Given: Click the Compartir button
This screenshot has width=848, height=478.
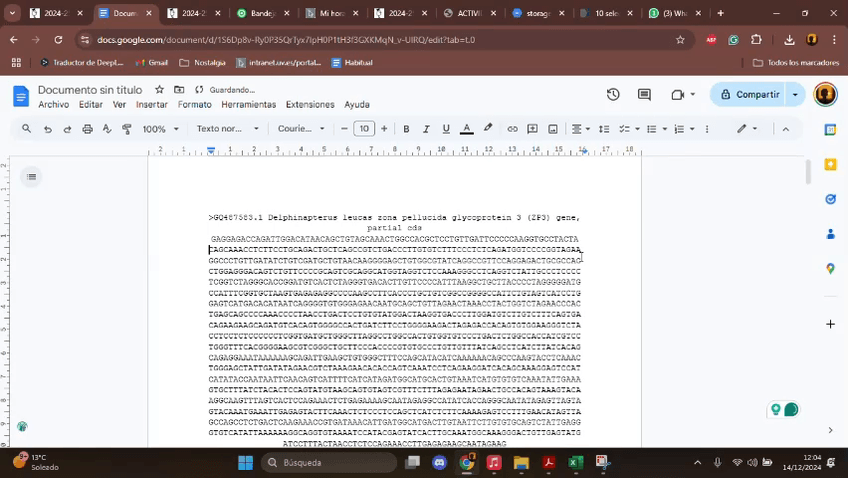Looking at the screenshot, I should [750, 95].
